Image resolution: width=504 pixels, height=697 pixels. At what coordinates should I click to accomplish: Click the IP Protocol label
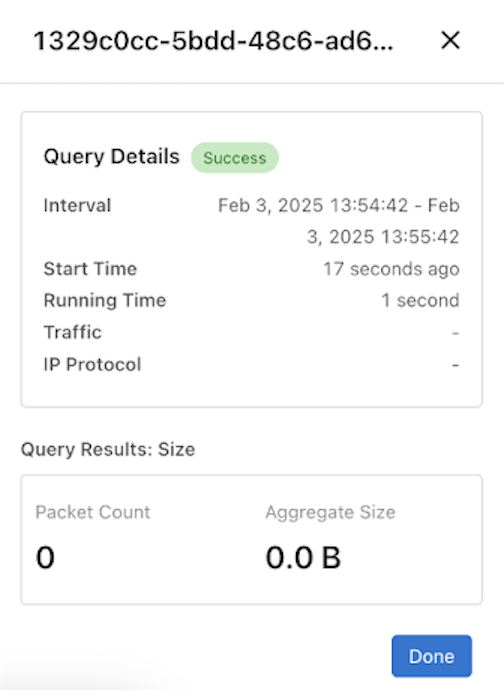click(x=92, y=365)
